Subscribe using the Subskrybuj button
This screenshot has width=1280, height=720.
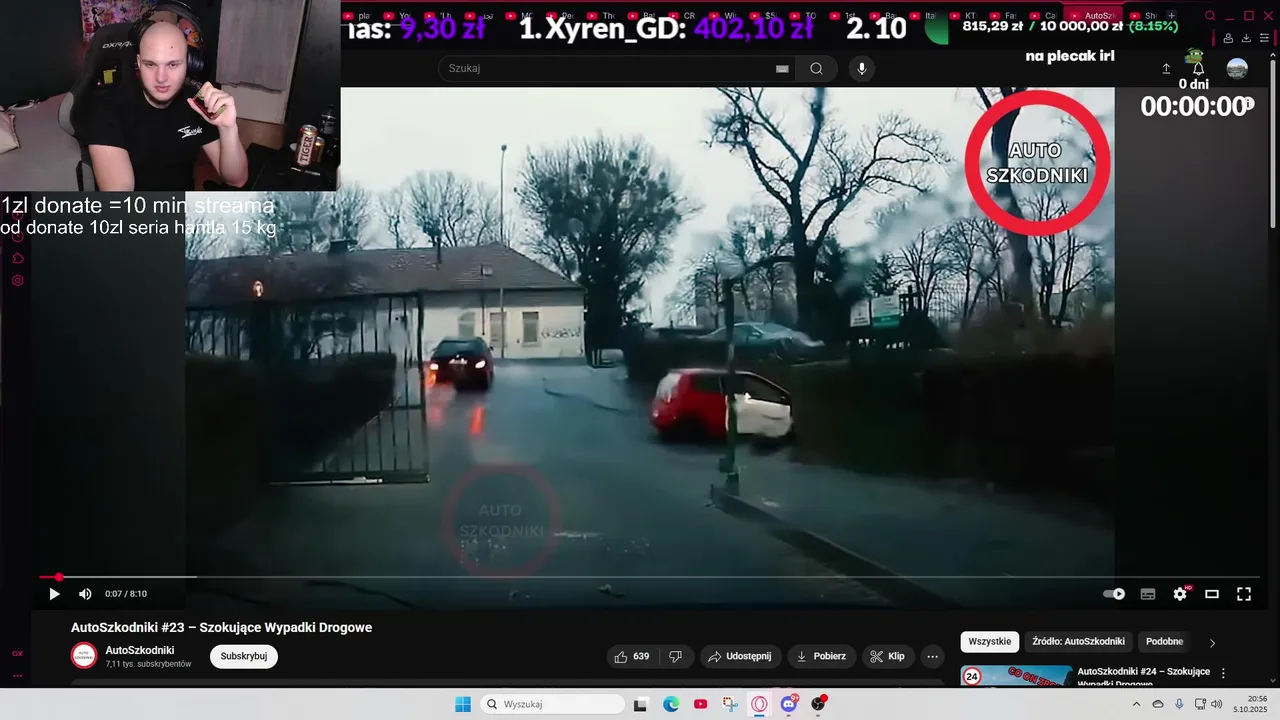[244, 656]
